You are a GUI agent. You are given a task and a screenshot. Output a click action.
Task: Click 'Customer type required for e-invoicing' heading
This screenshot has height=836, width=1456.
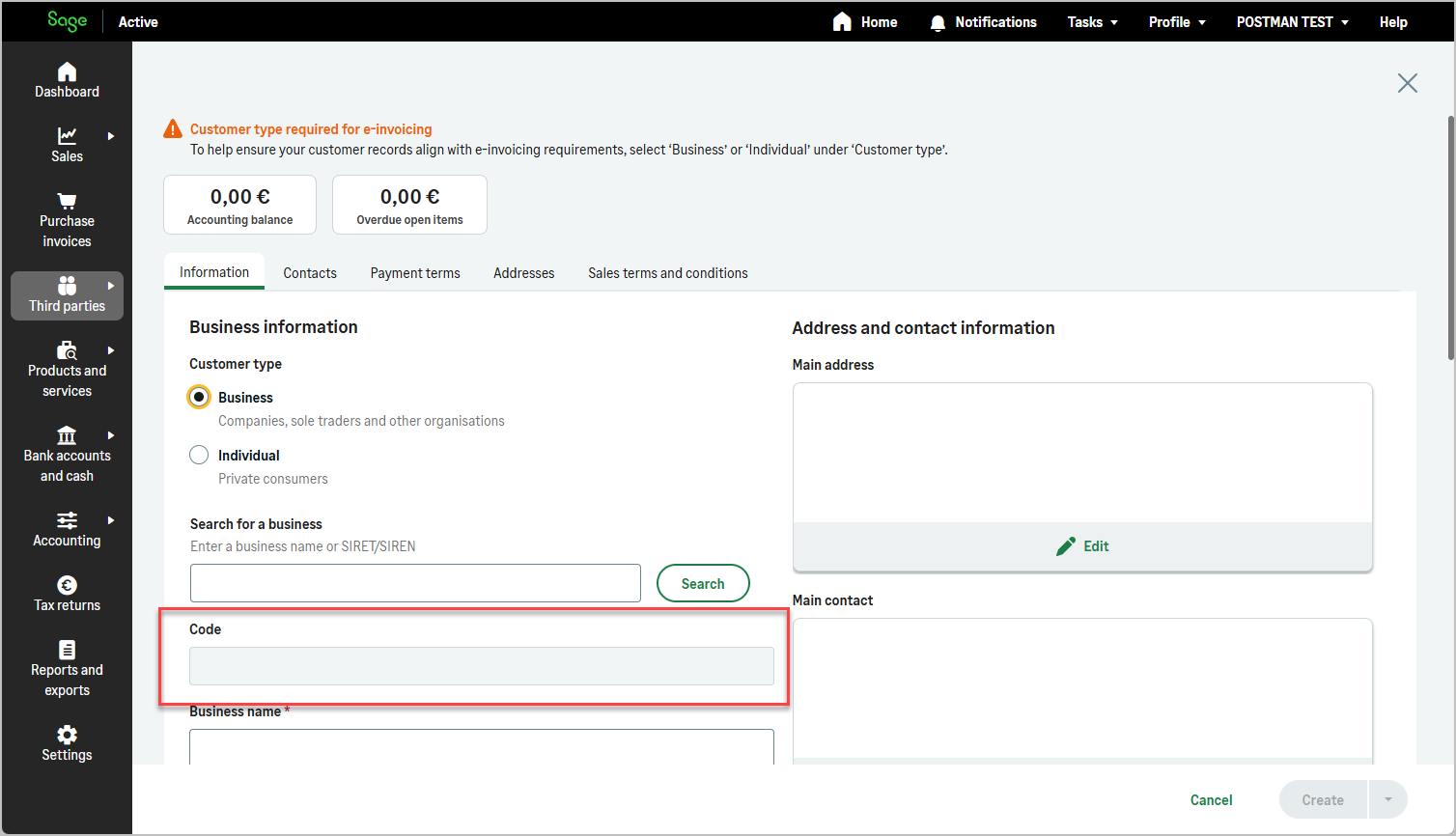click(311, 129)
